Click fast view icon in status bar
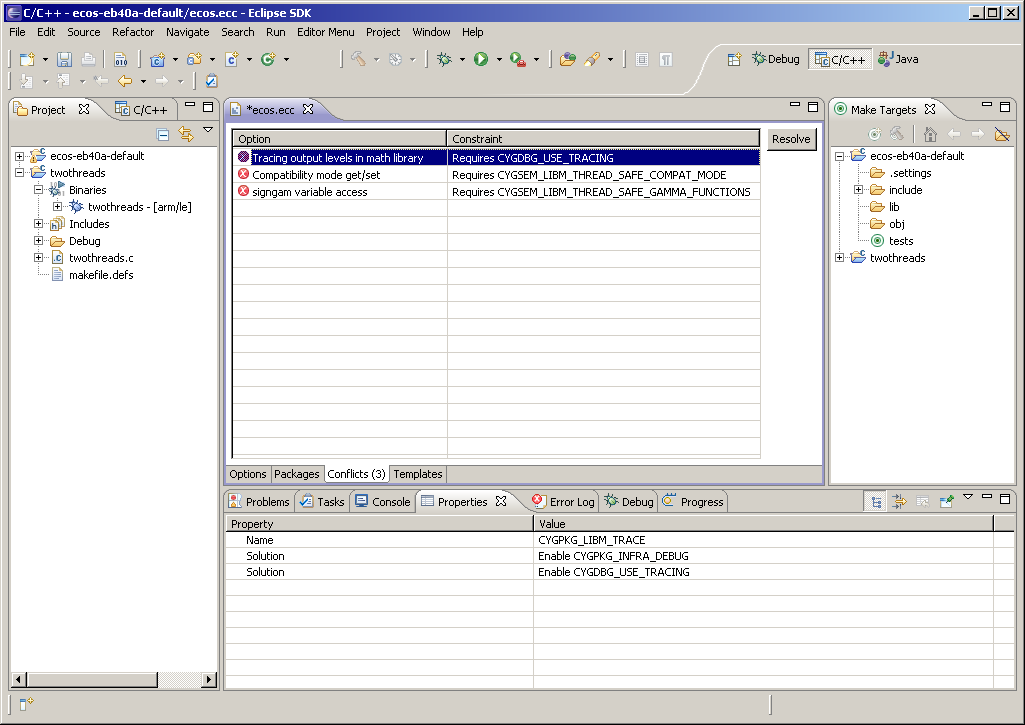 pyautogui.click(x=26, y=703)
